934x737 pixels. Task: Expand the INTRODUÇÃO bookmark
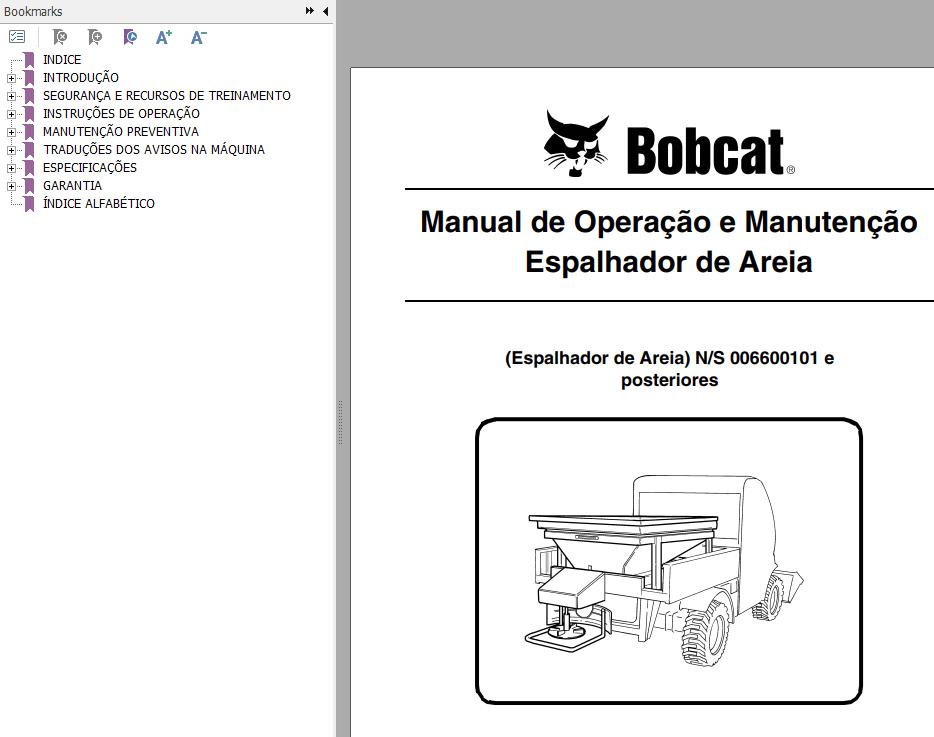[x=11, y=78]
